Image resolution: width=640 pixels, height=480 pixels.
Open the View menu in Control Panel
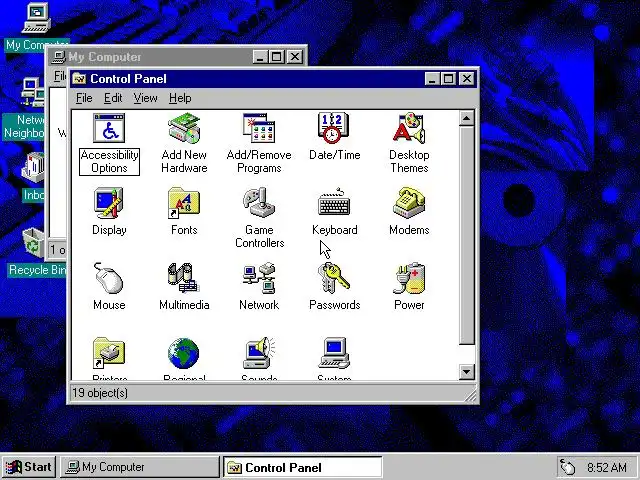pos(145,98)
